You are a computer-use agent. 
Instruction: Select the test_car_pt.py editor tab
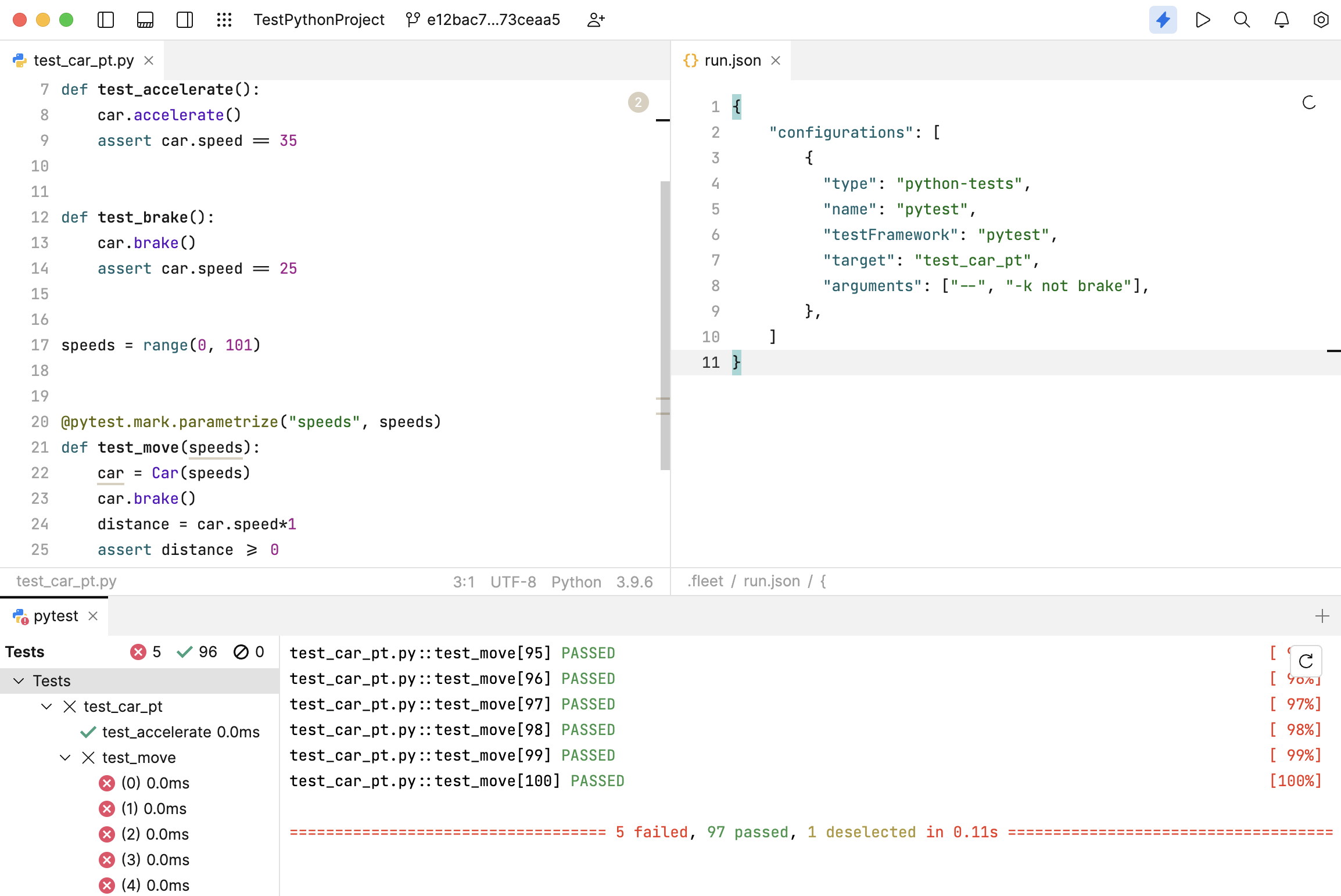tap(84, 60)
